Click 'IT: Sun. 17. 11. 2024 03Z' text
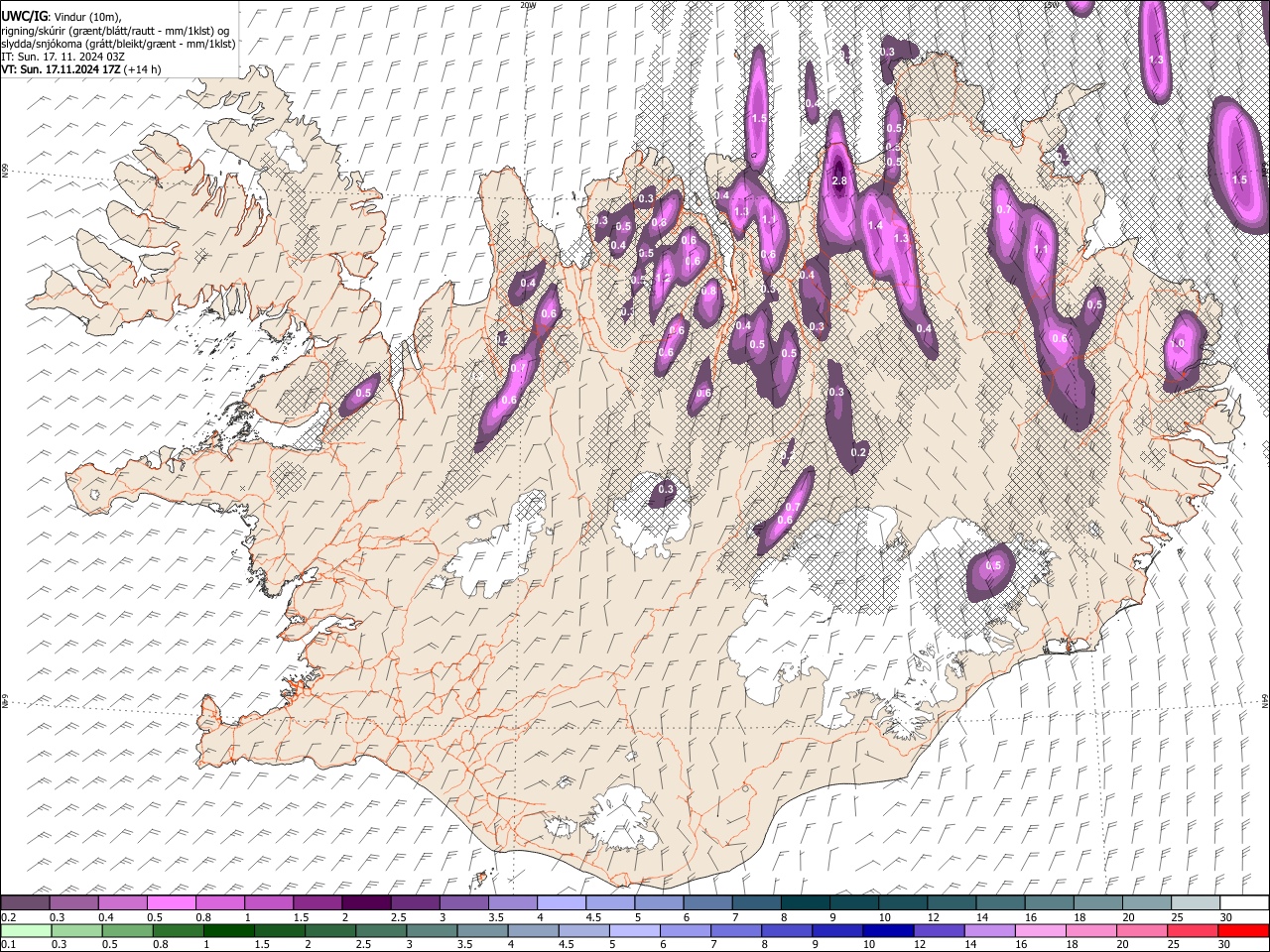Viewport: 1270px width, 952px height. coord(63,57)
